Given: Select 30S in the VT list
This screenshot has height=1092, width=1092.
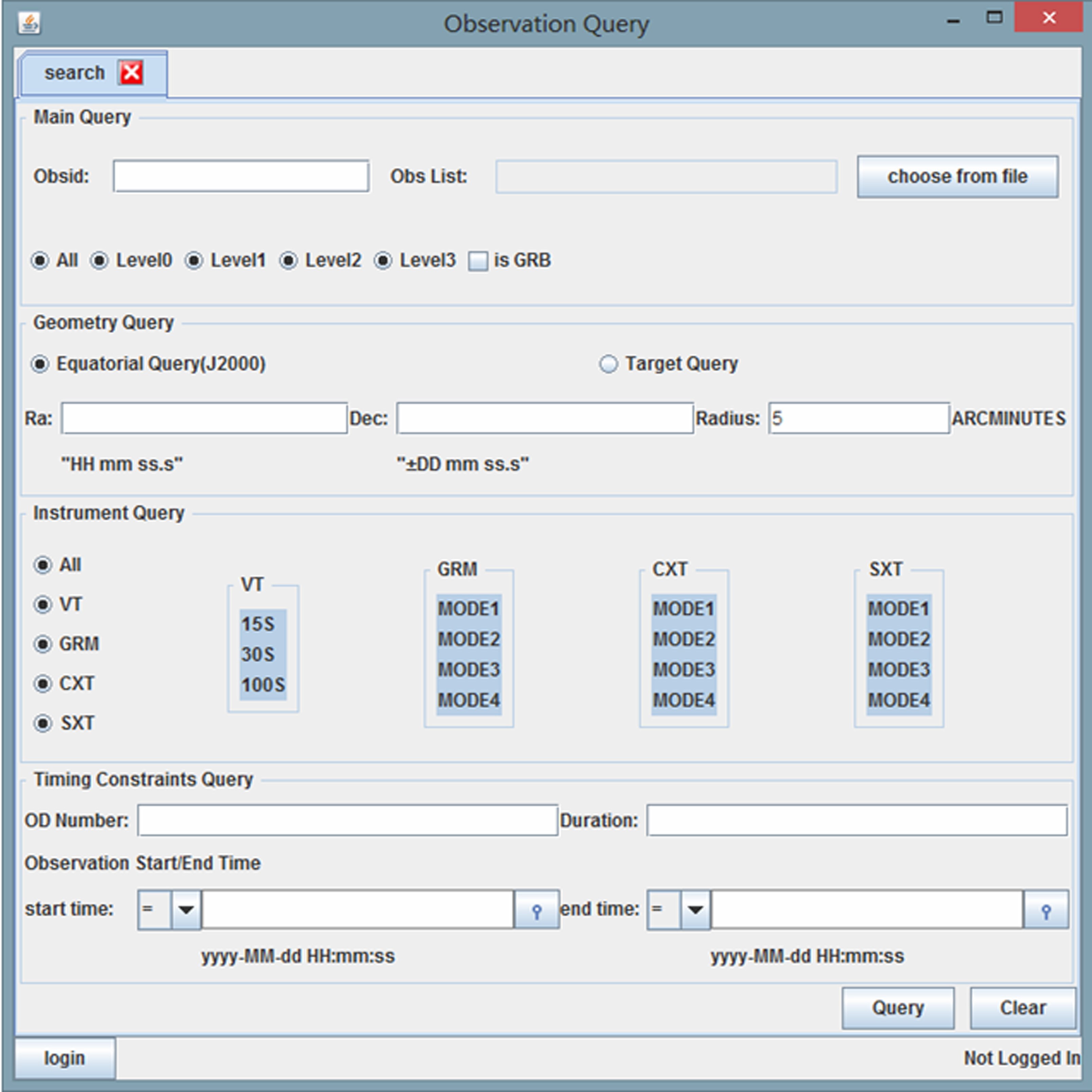Looking at the screenshot, I should [258, 655].
